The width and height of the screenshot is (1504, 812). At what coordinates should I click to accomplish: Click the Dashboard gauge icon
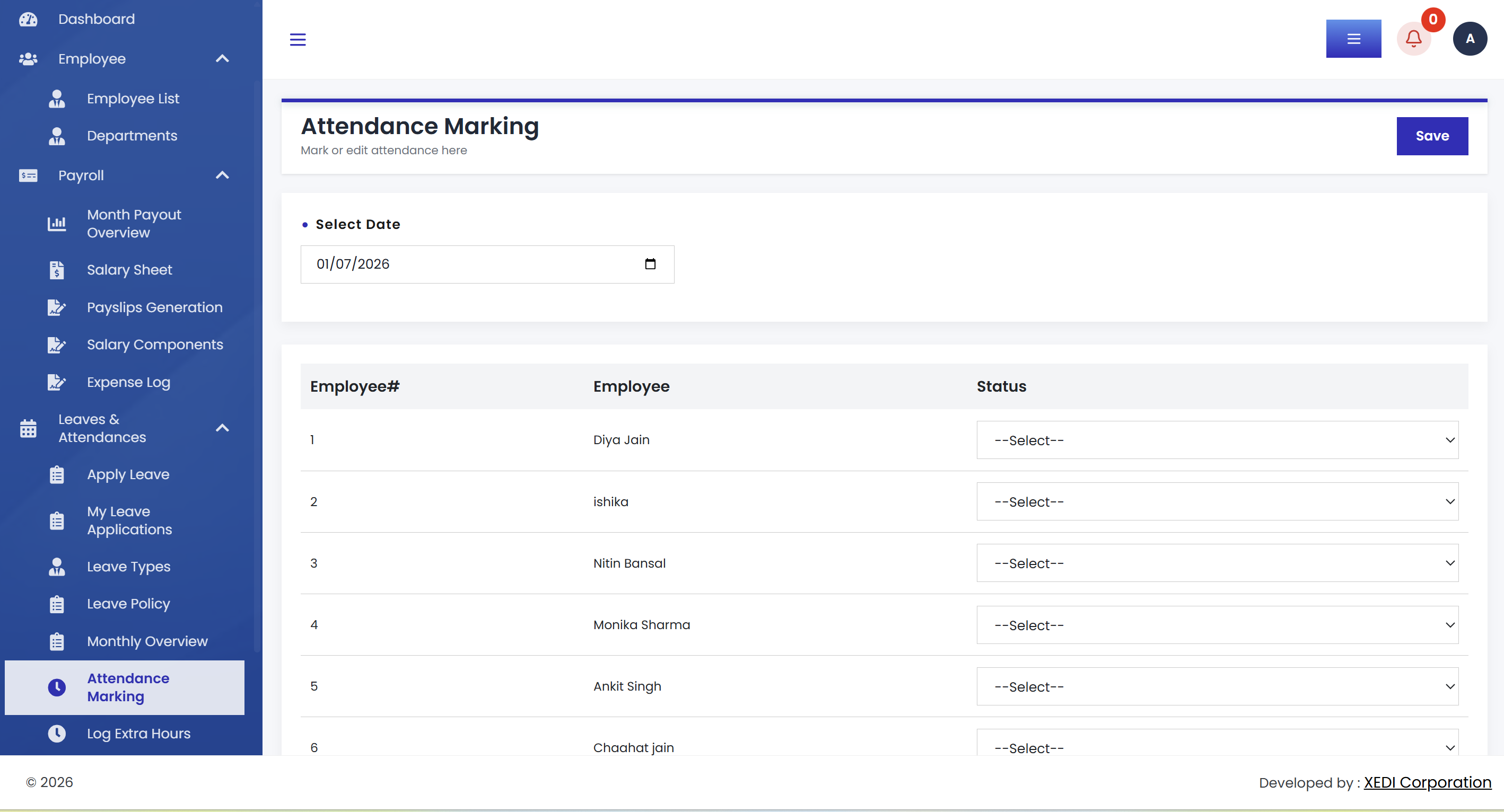click(x=28, y=19)
